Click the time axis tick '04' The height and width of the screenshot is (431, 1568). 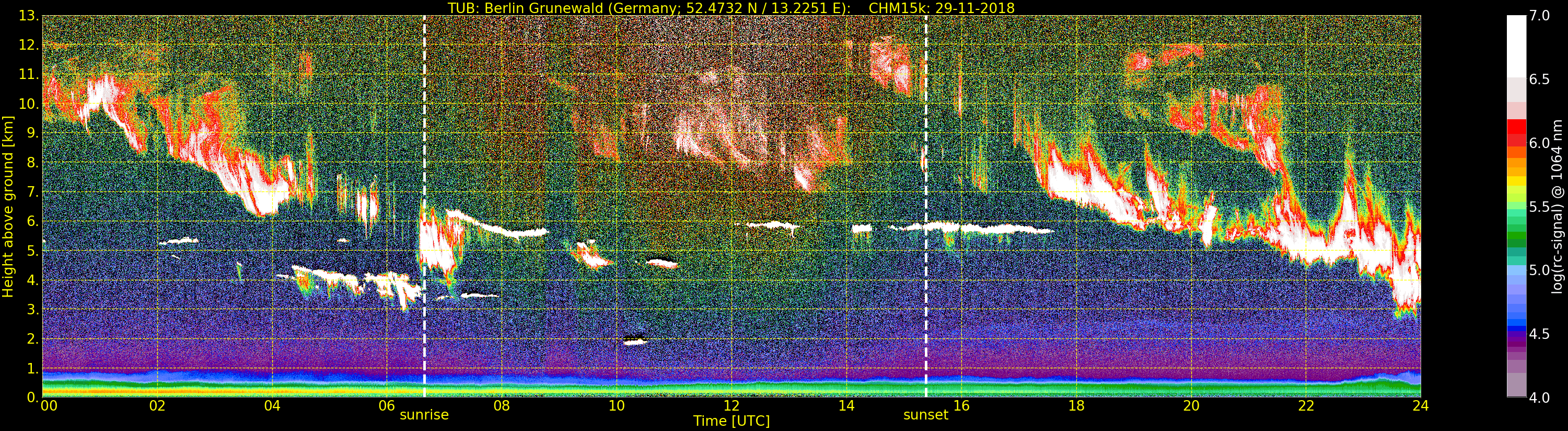(272, 406)
